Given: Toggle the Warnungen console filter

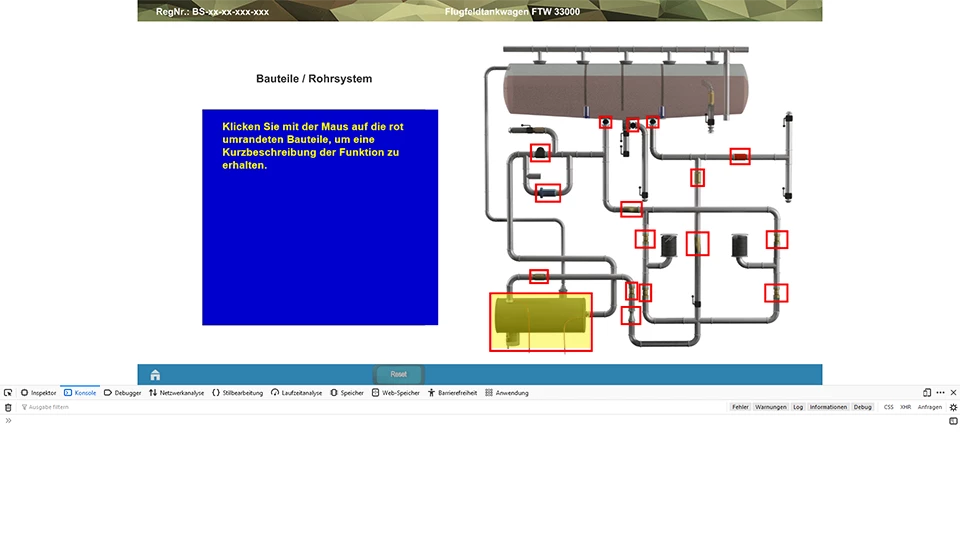Looking at the screenshot, I should 770,407.
